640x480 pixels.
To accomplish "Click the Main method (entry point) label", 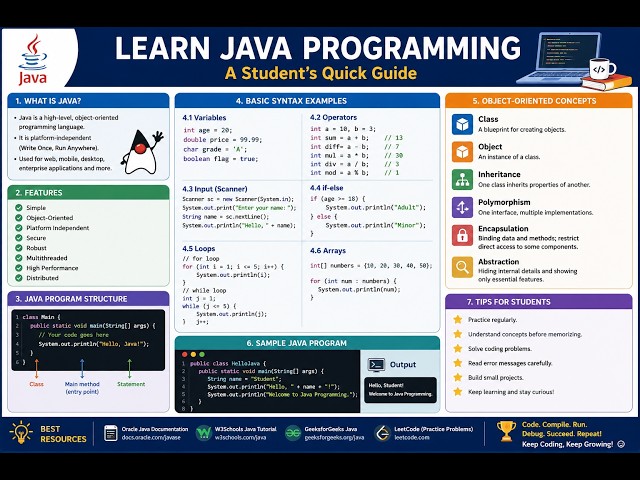I will [x=82, y=388].
